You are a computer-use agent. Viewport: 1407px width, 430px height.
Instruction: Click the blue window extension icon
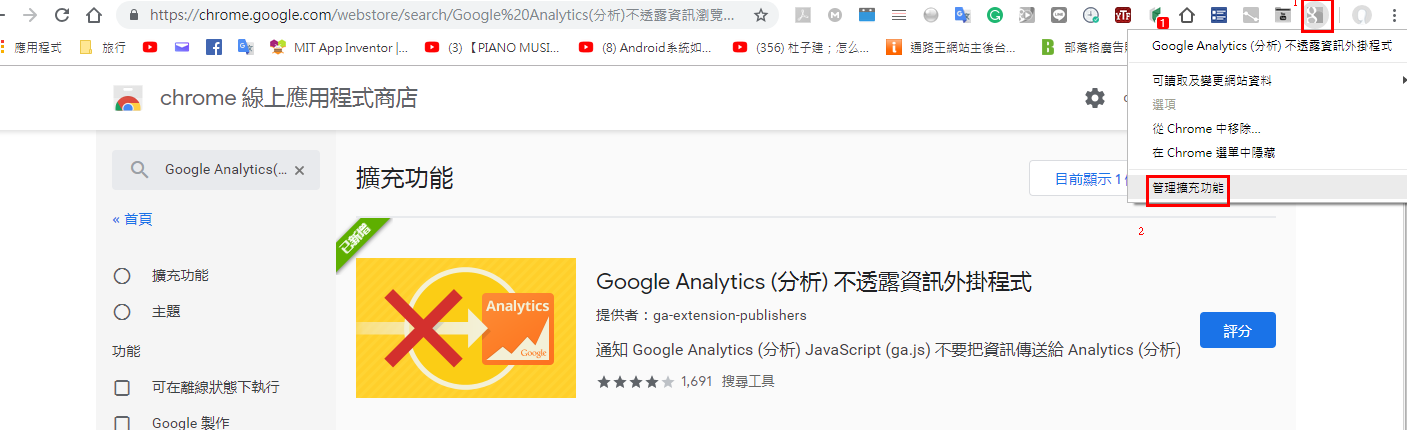pyautogui.click(x=867, y=15)
